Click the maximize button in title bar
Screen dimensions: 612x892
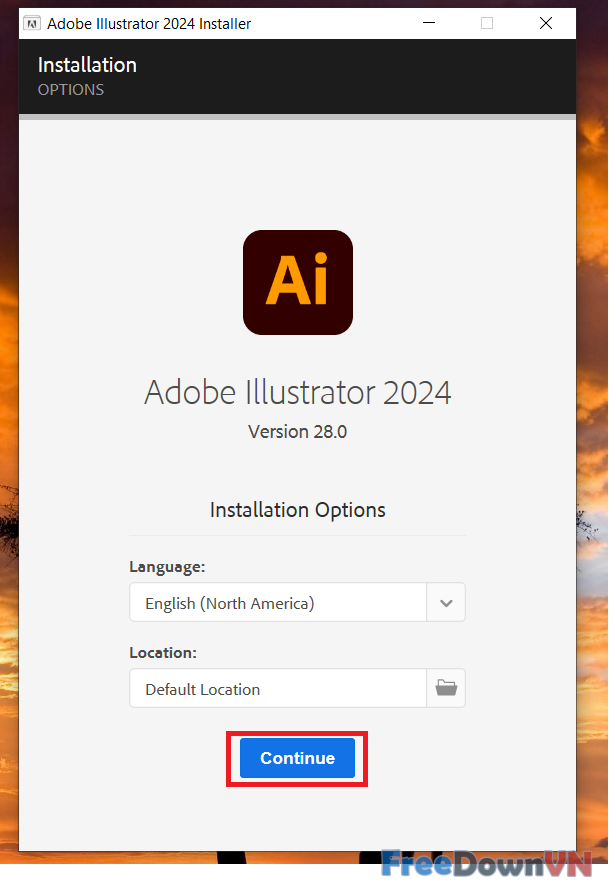pos(487,23)
